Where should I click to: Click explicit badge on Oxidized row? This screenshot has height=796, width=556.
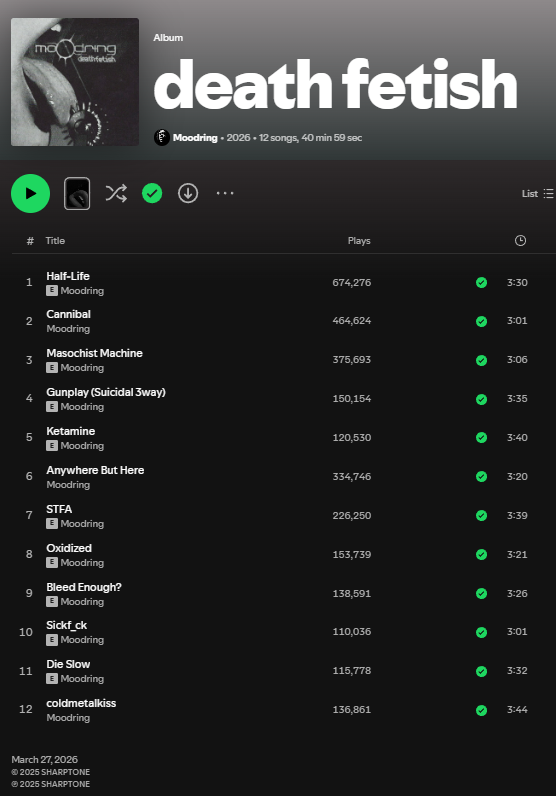click(52, 562)
